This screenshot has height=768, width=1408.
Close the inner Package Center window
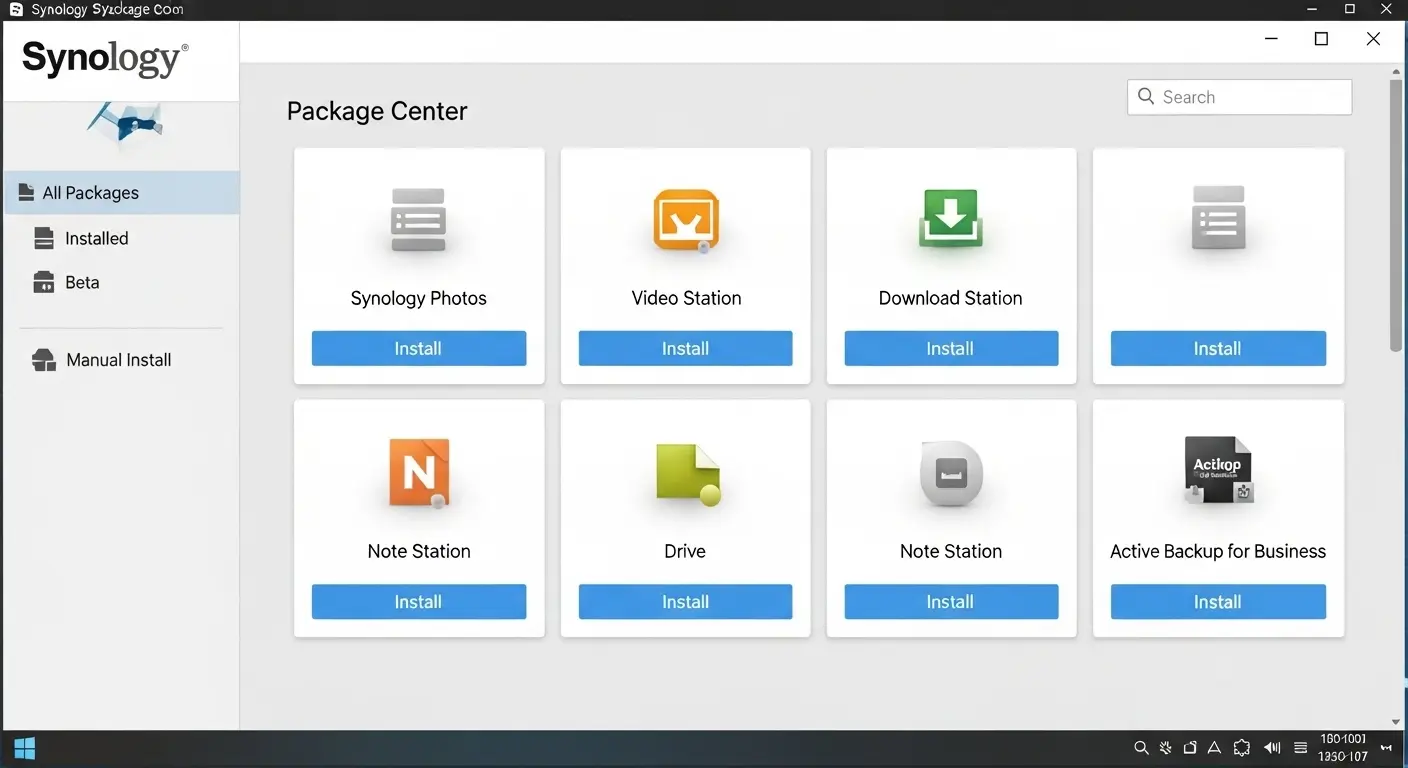tap(1373, 39)
